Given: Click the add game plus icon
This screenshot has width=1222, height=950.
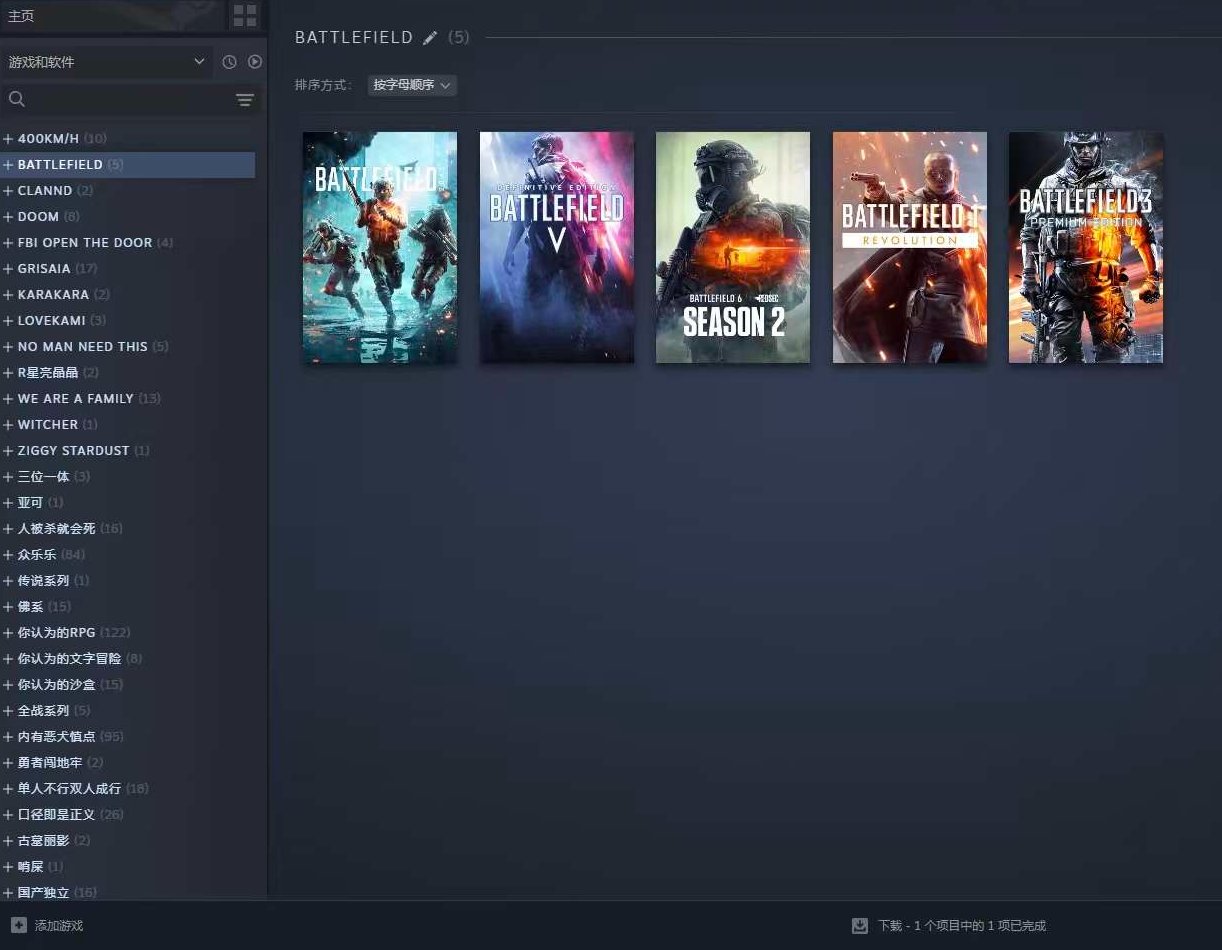Looking at the screenshot, I should 19,925.
